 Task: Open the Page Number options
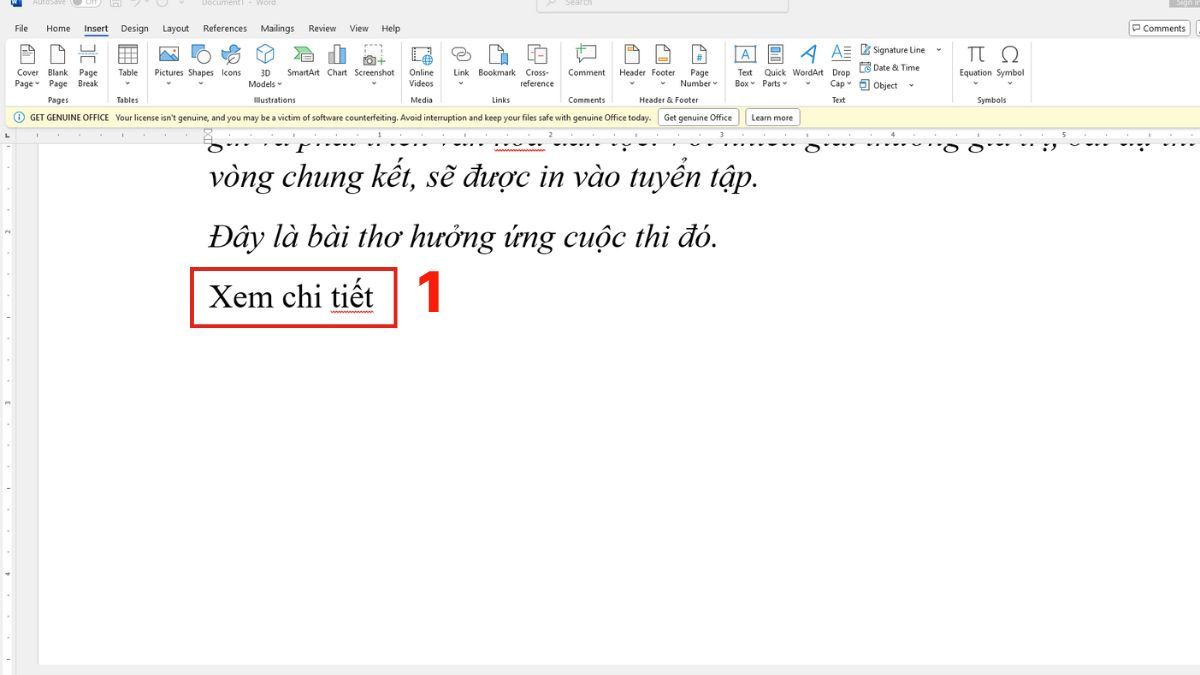pos(700,66)
